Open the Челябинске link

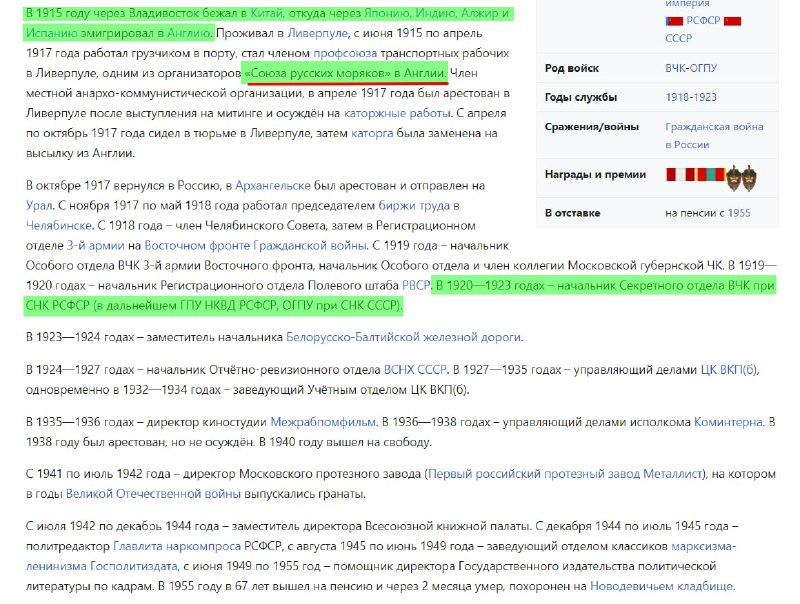click(x=59, y=225)
